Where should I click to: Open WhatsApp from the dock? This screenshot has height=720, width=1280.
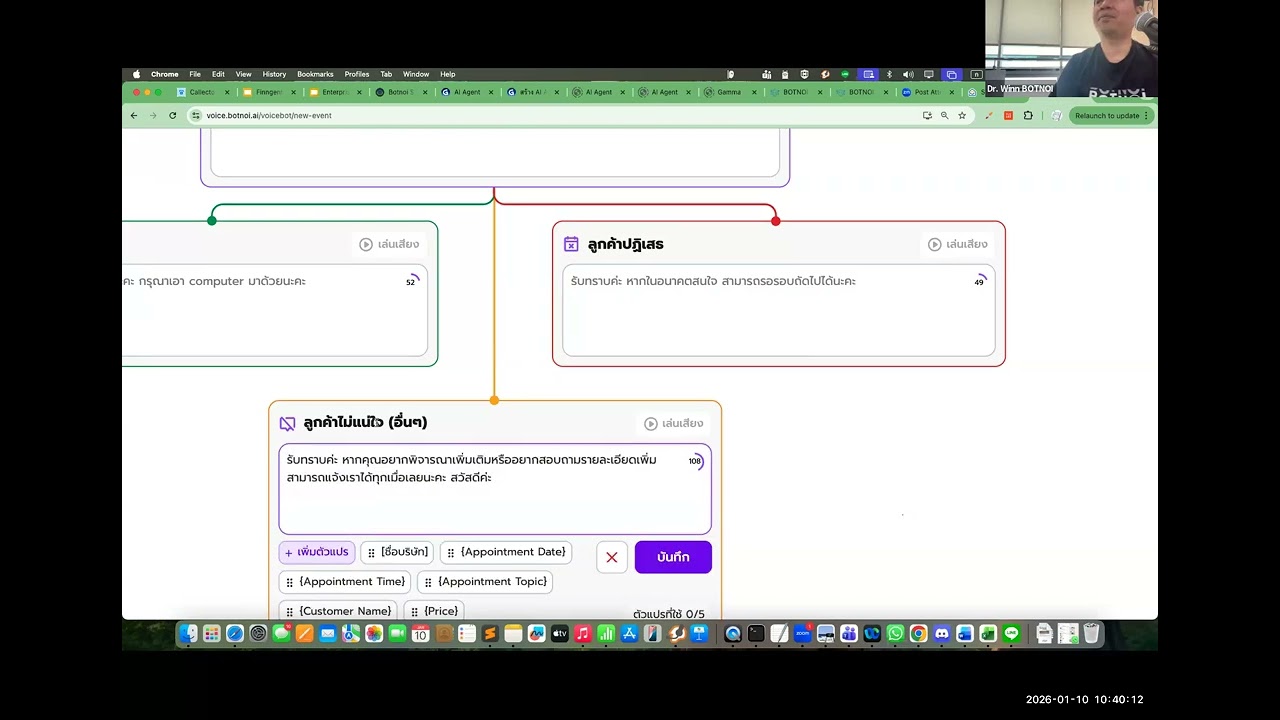[895, 633]
